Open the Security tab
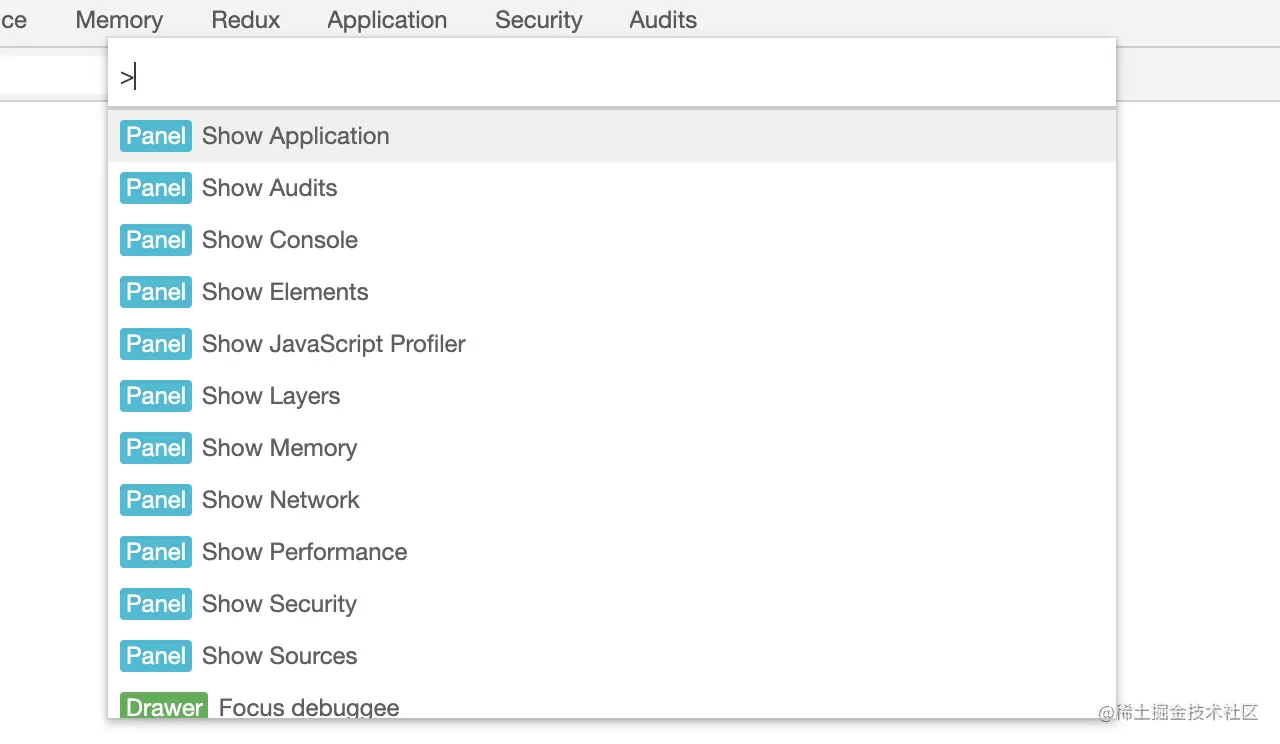Screen dimensions: 1280x744 coord(539,20)
